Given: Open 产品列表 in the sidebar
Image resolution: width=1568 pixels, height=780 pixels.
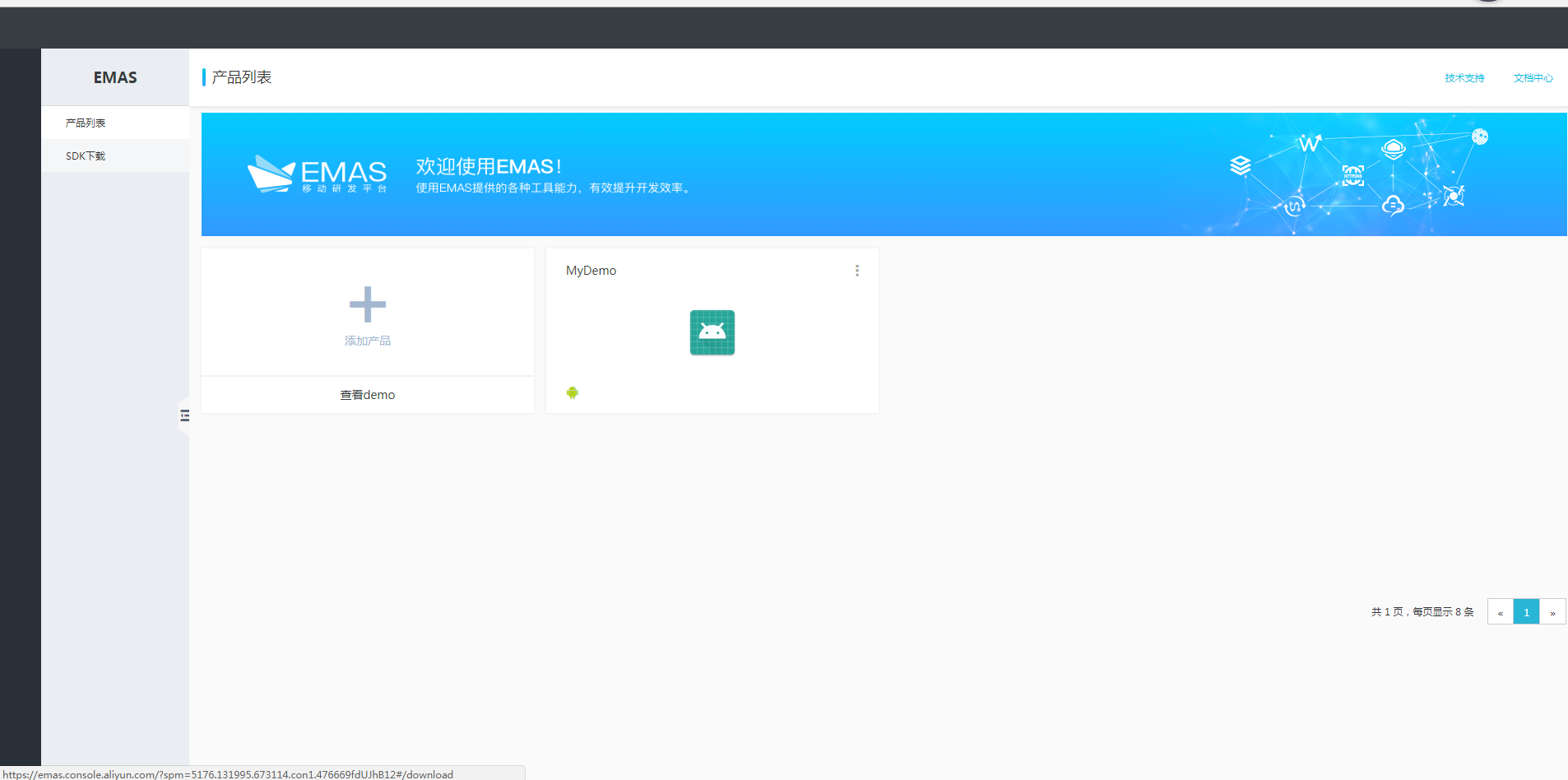Looking at the screenshot, I should click(x=115, y=123).
